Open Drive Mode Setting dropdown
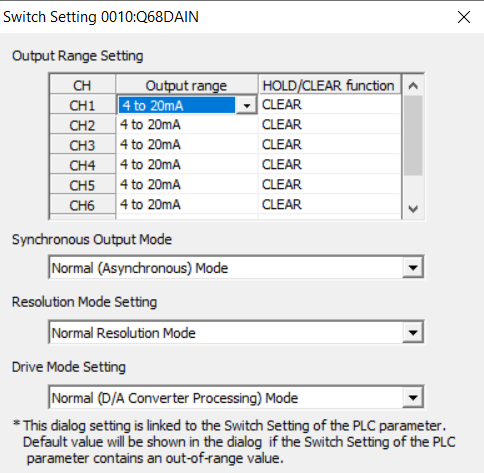The image size is (484, 473). (x=413, y=397)
